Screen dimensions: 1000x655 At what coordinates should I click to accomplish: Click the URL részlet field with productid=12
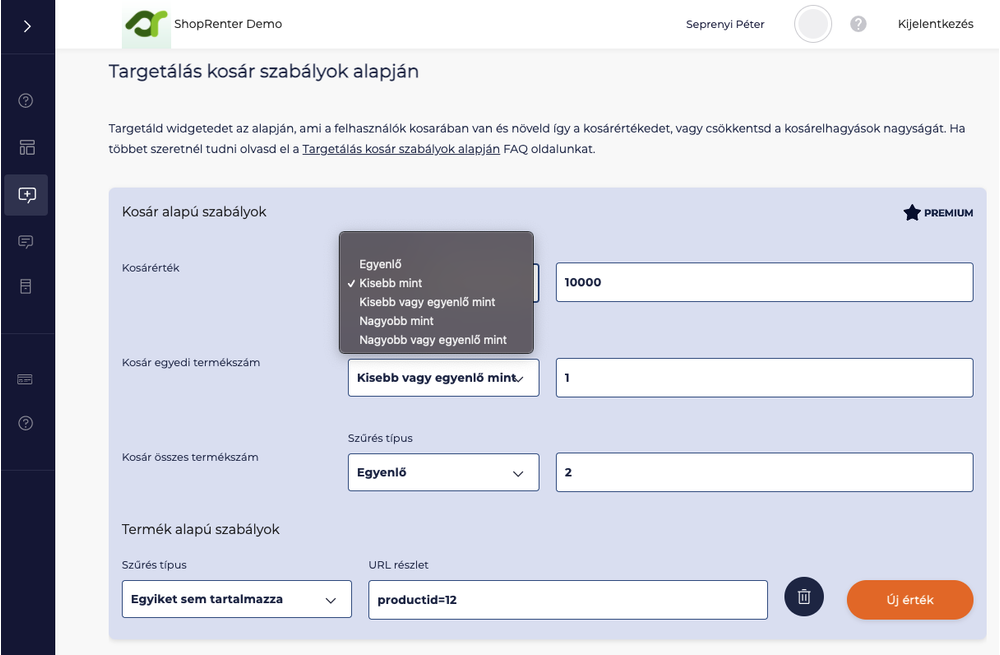[x=567, y=600]
